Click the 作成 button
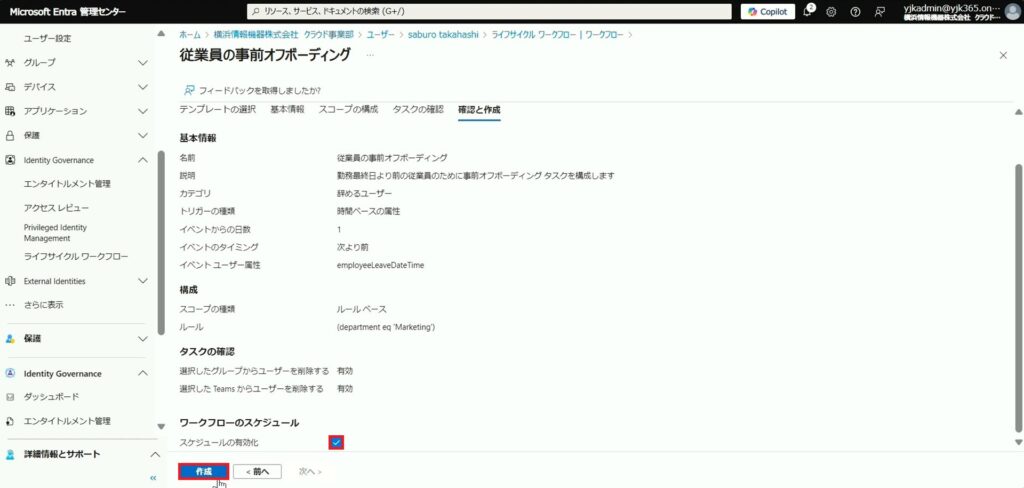 (204, 471)
